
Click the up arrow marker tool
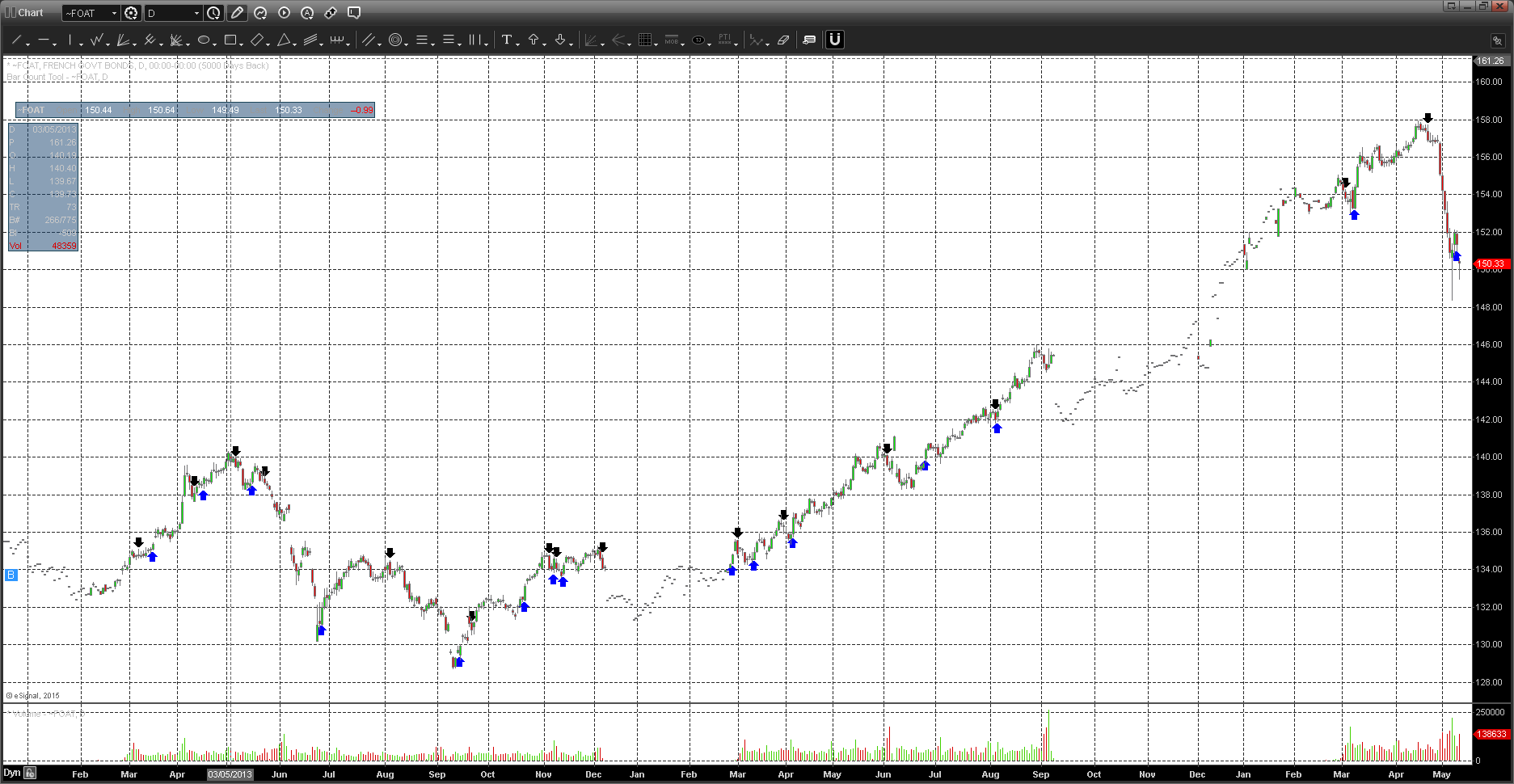(x=533, y=40)
